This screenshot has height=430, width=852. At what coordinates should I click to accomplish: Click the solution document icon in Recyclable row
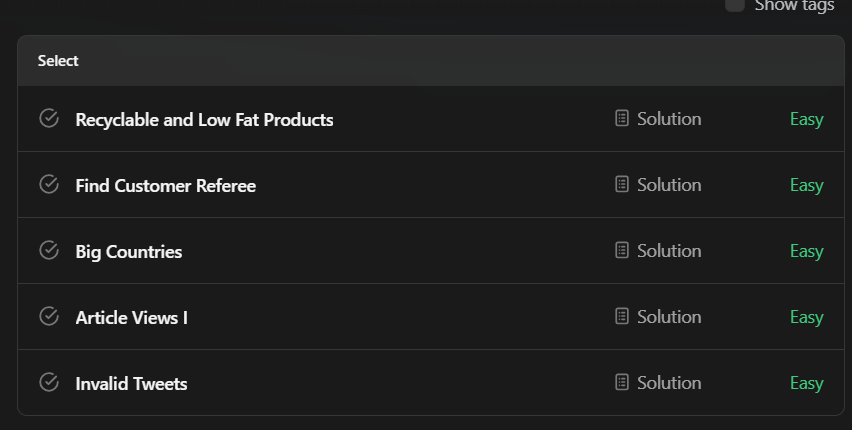click(622, 118)
